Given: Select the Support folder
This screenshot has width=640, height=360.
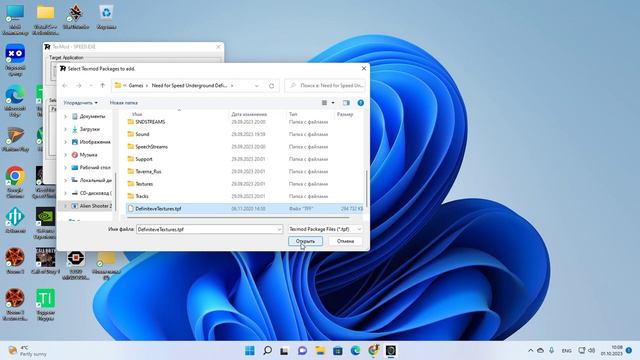Looking at the screenshot, I should pos(144,159).
